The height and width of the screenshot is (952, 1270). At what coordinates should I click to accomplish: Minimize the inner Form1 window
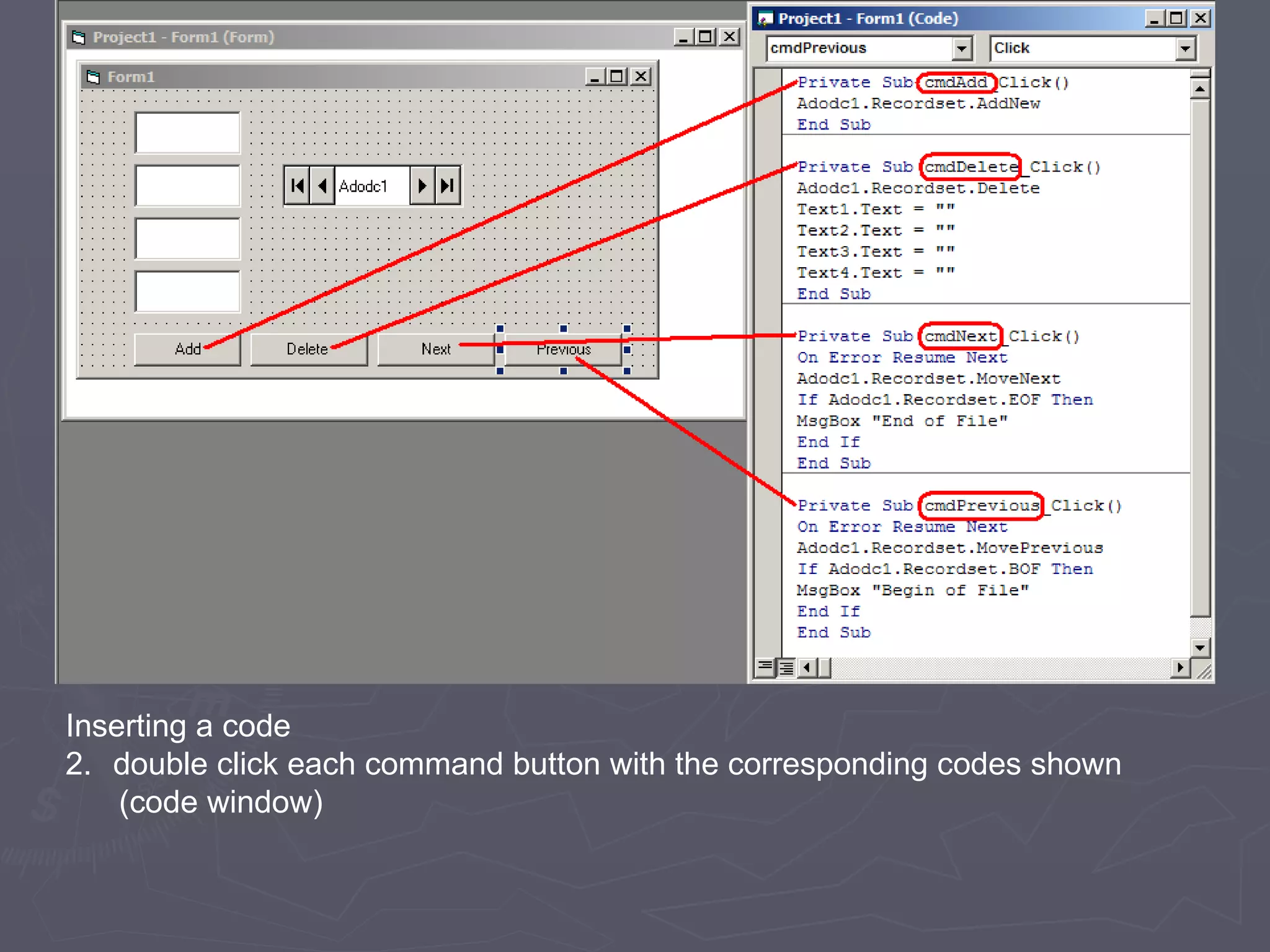point(595,76)
